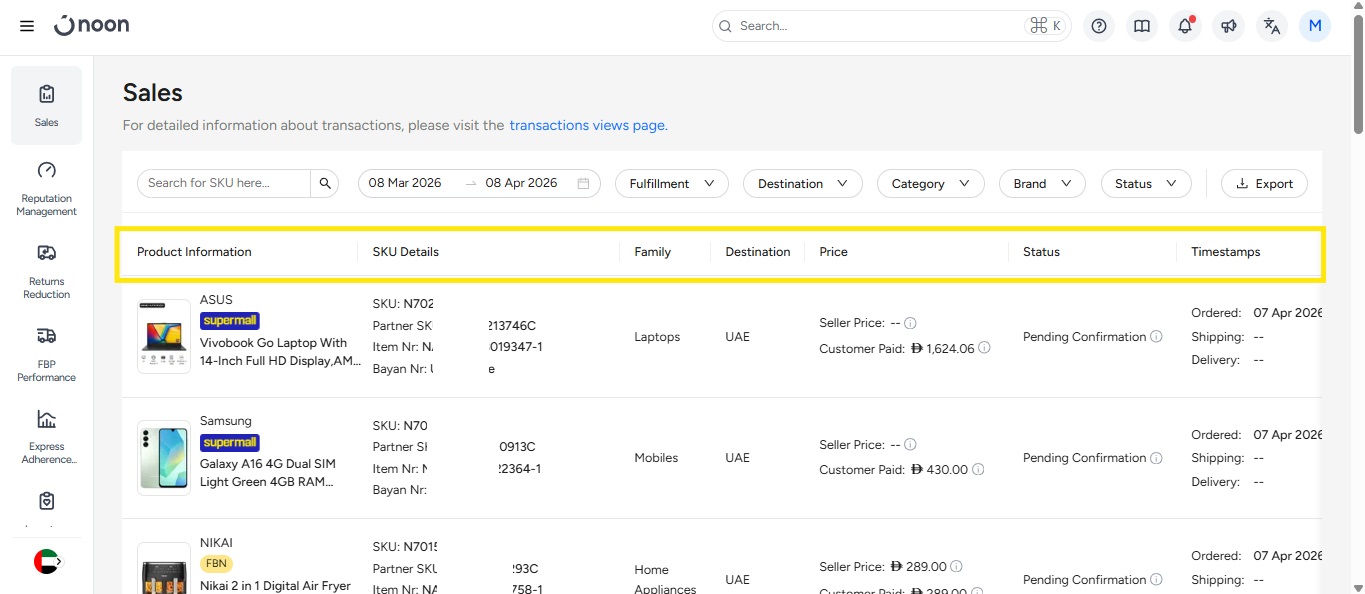The image size is (1365, 594).
Task: Open the user profile avatar M
Action: click(x=1314, y=26)
